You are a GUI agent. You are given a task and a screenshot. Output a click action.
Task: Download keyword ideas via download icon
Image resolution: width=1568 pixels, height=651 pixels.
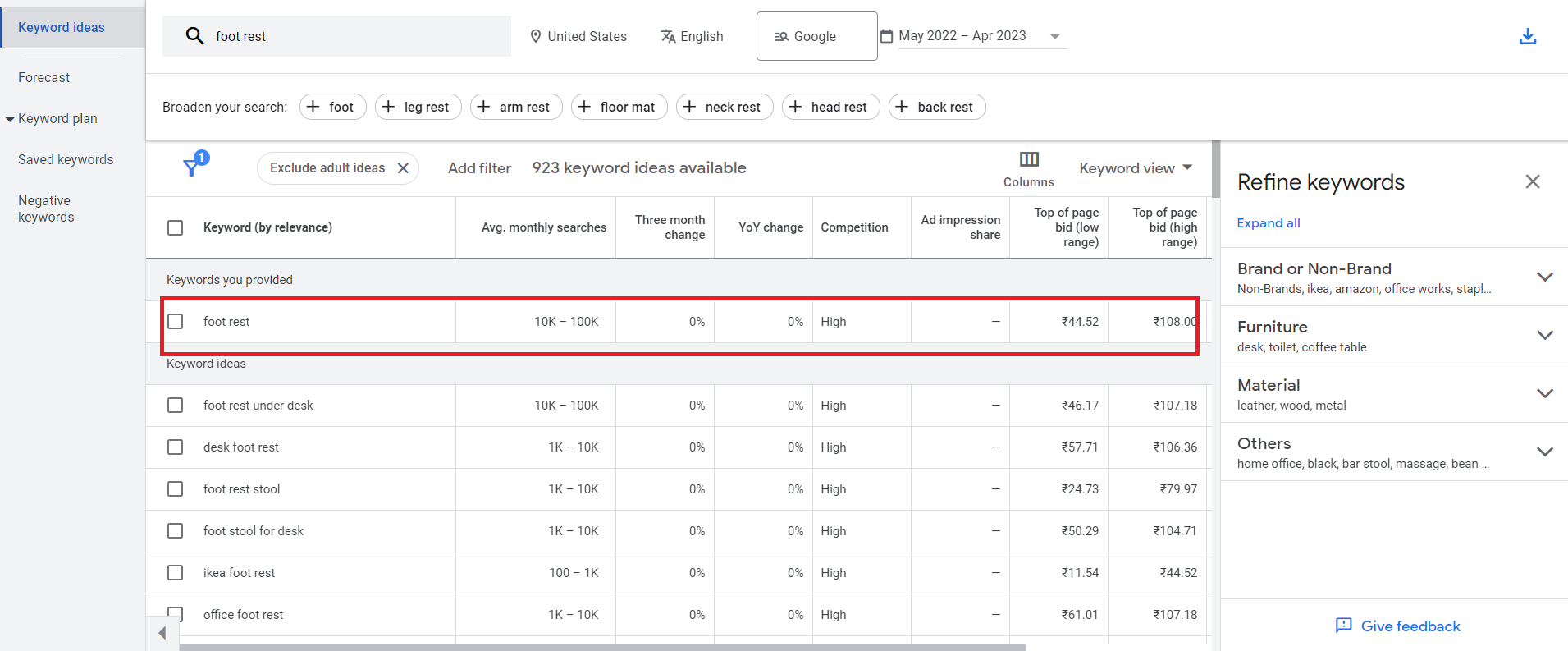1527,36
